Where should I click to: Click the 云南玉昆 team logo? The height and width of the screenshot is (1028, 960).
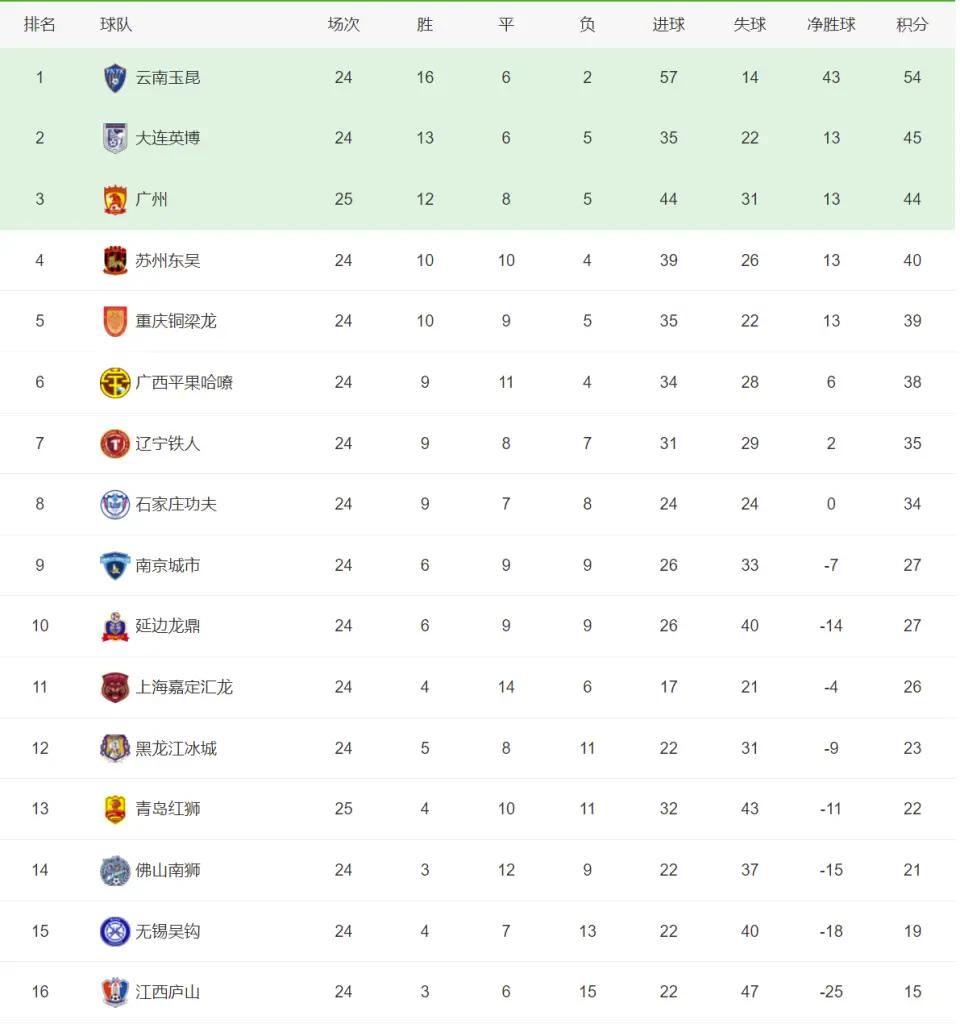(115, 78)
